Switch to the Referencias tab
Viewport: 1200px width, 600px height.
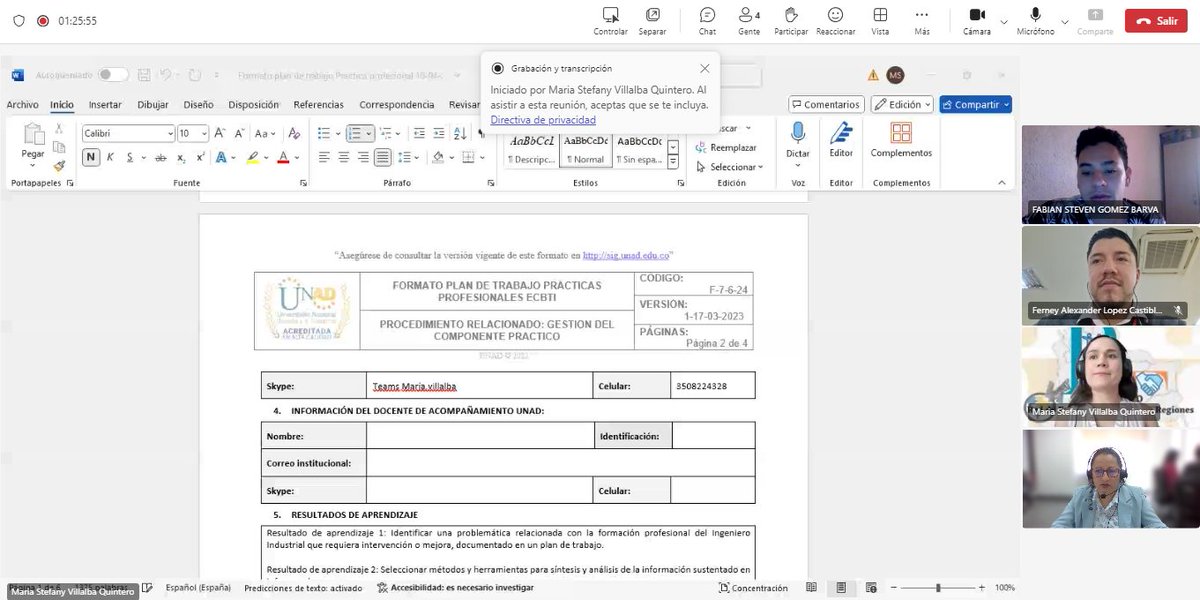pos(319,104)
